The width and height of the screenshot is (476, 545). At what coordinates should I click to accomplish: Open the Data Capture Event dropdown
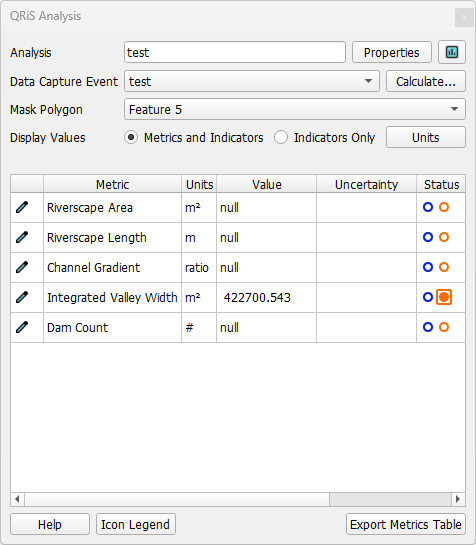pyautogui.click(x=252, y=81)
